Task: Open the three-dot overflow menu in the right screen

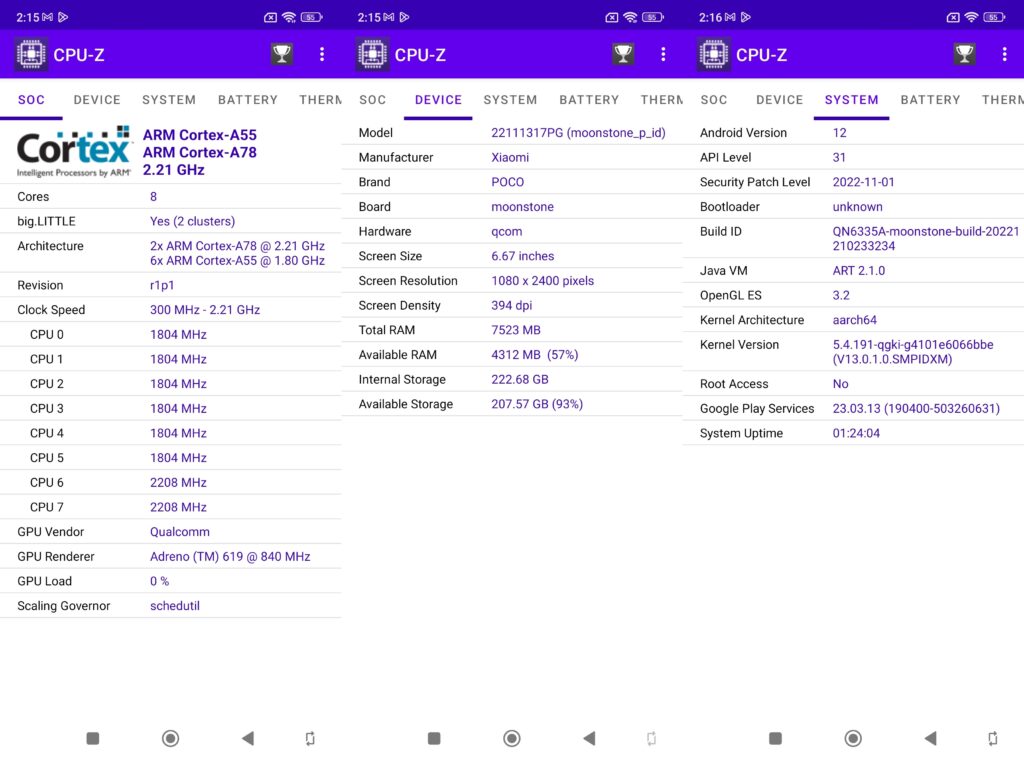Action: pyautogui.click(x=1004, y=54)
